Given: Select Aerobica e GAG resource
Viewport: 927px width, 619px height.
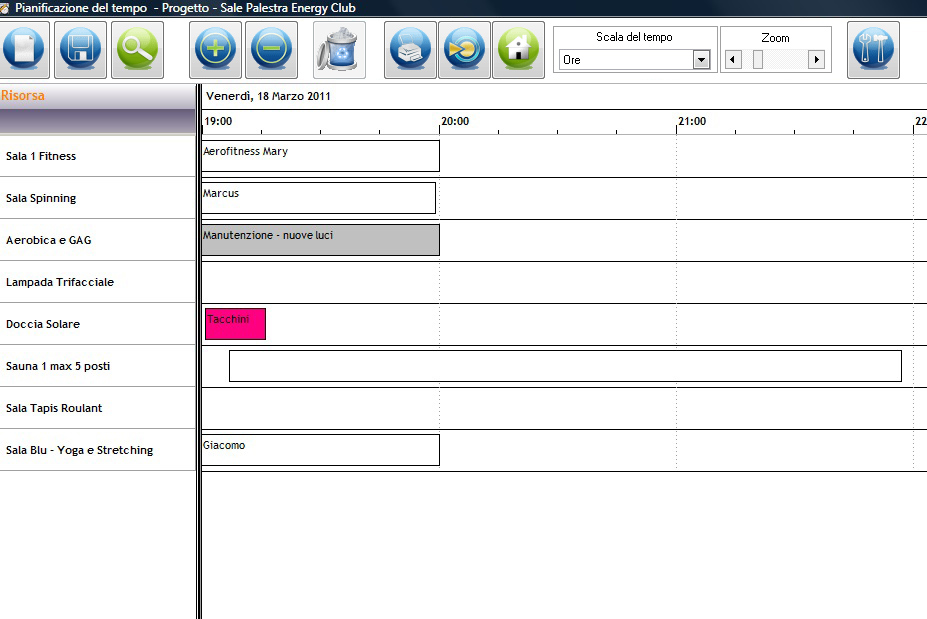Looking at the screenshot, I should (98, 240).
